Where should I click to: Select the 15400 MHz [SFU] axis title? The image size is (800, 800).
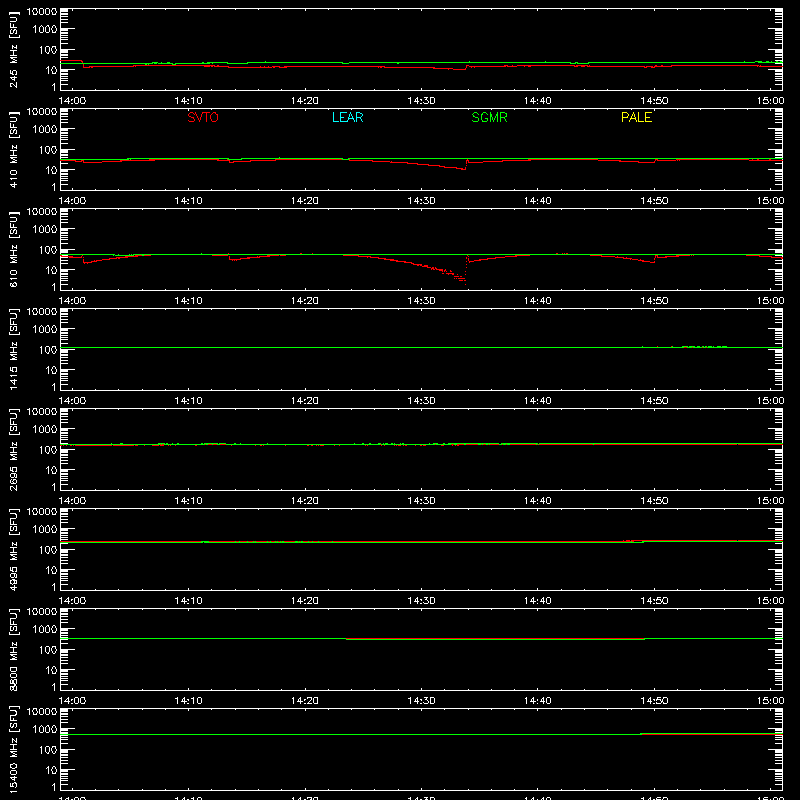point(14,749)
